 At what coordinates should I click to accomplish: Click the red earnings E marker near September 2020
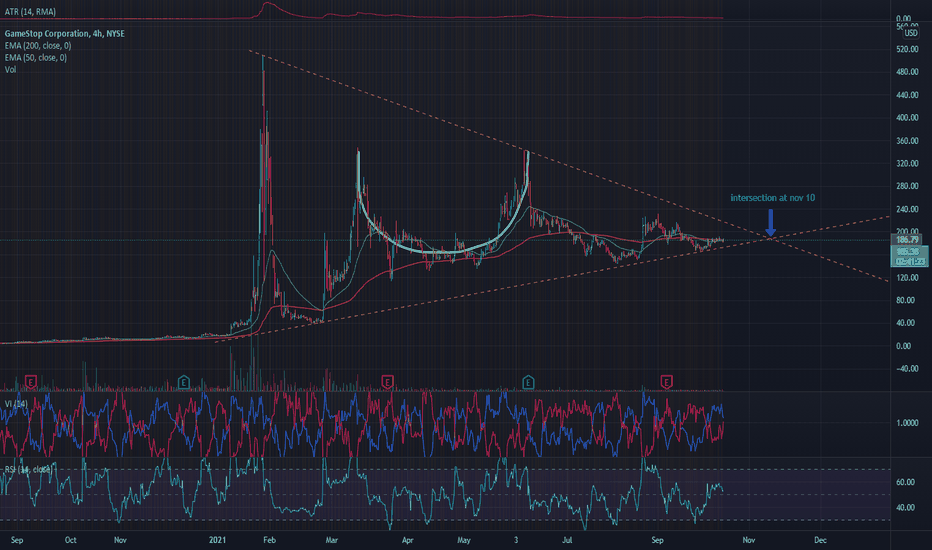30,382
